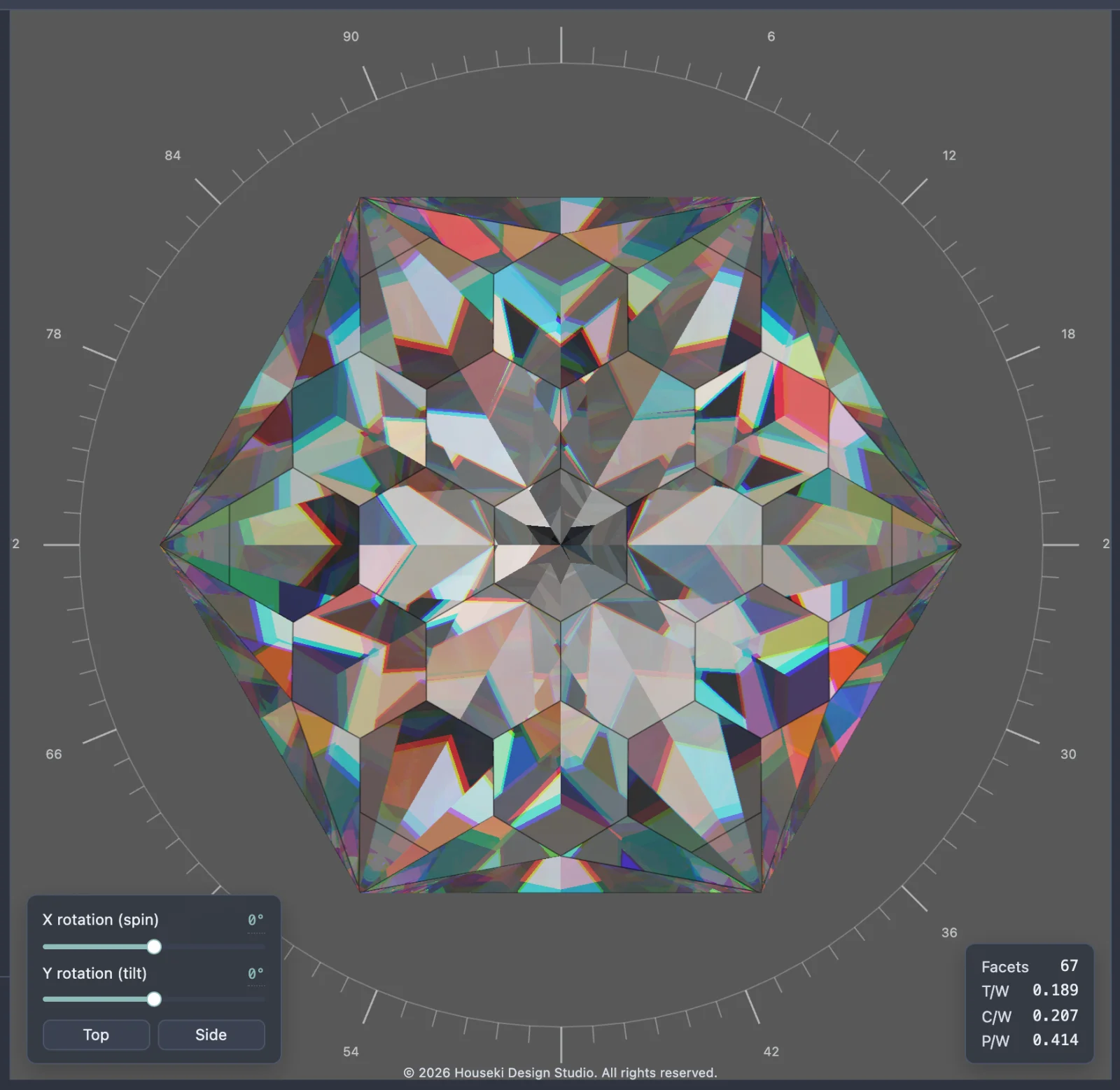Click index dial number 42

(771, 1051)
